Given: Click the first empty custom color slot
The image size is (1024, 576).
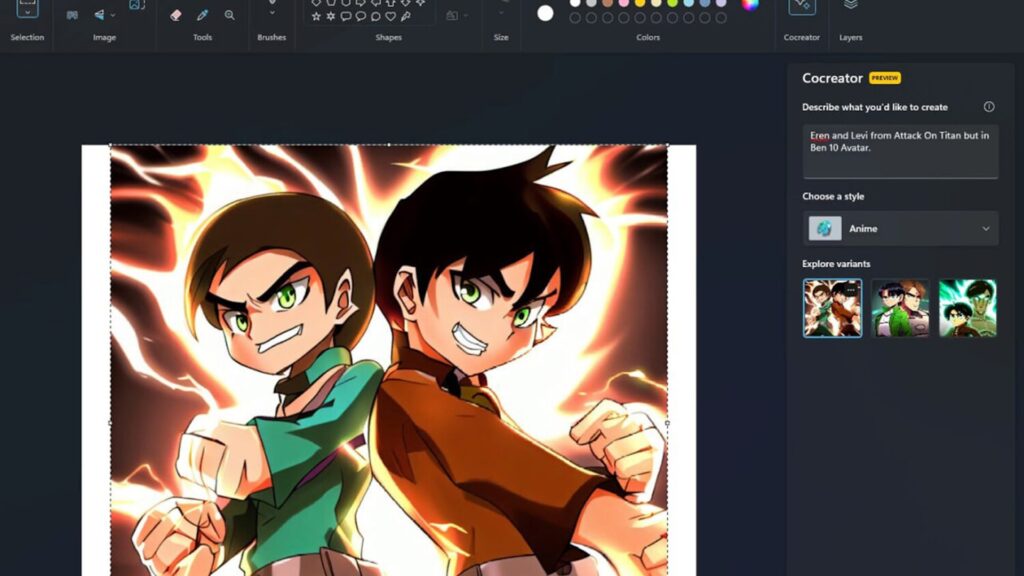Looking at the screenshot, I should click(x=575, y=18).
